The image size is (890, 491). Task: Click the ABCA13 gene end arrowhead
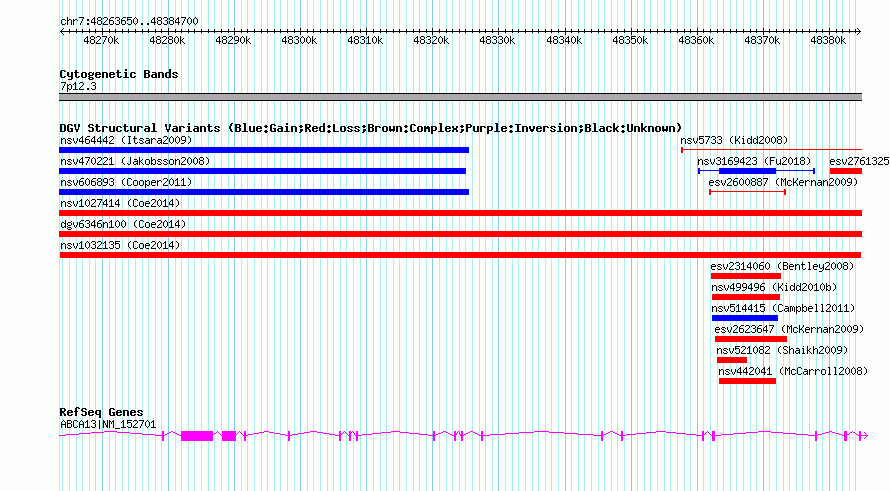[864, 436]
